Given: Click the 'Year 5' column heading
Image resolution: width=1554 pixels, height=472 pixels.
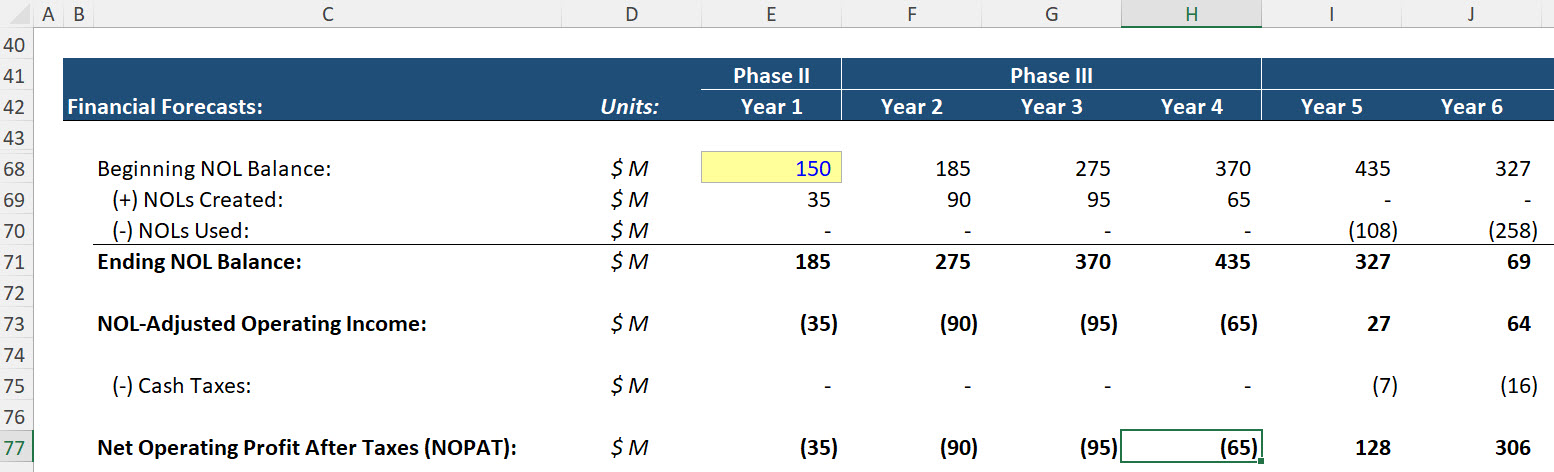Looking at the screenshot, I should (x=1331, y=107).
